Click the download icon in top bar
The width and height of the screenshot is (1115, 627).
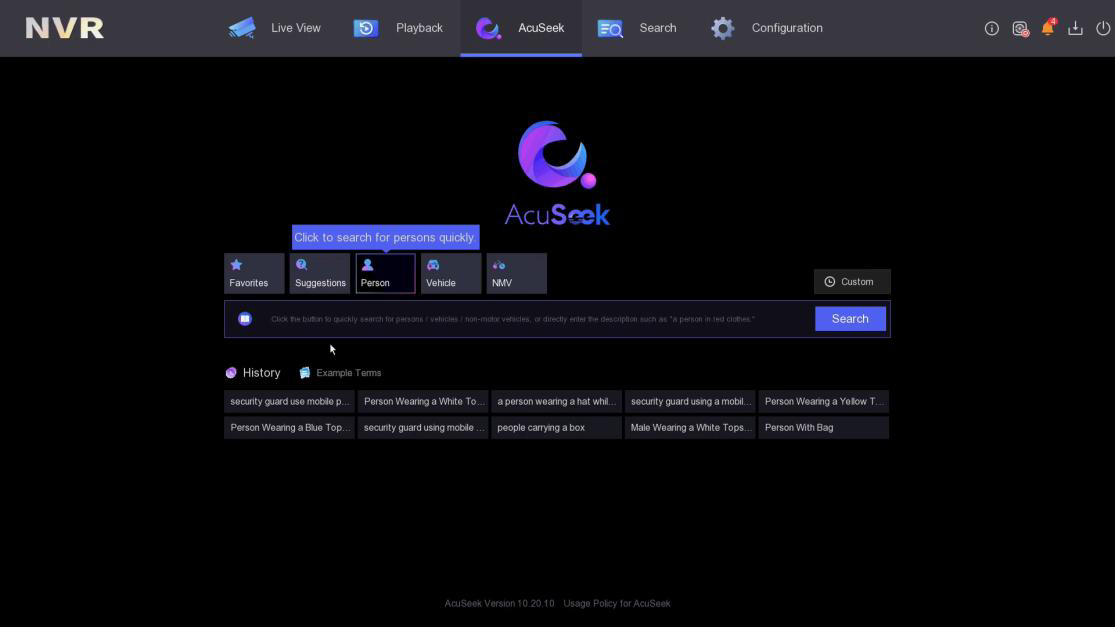click(x=1075, y=28)
